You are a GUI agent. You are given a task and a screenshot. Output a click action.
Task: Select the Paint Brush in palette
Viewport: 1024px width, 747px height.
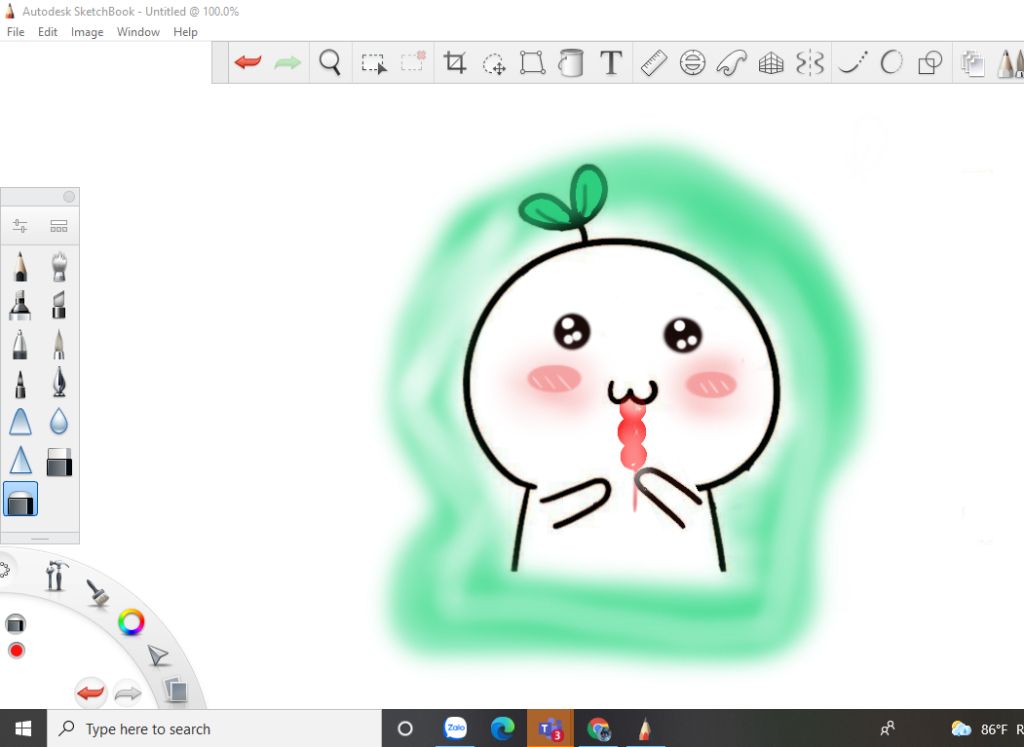[x=59, y=344]
